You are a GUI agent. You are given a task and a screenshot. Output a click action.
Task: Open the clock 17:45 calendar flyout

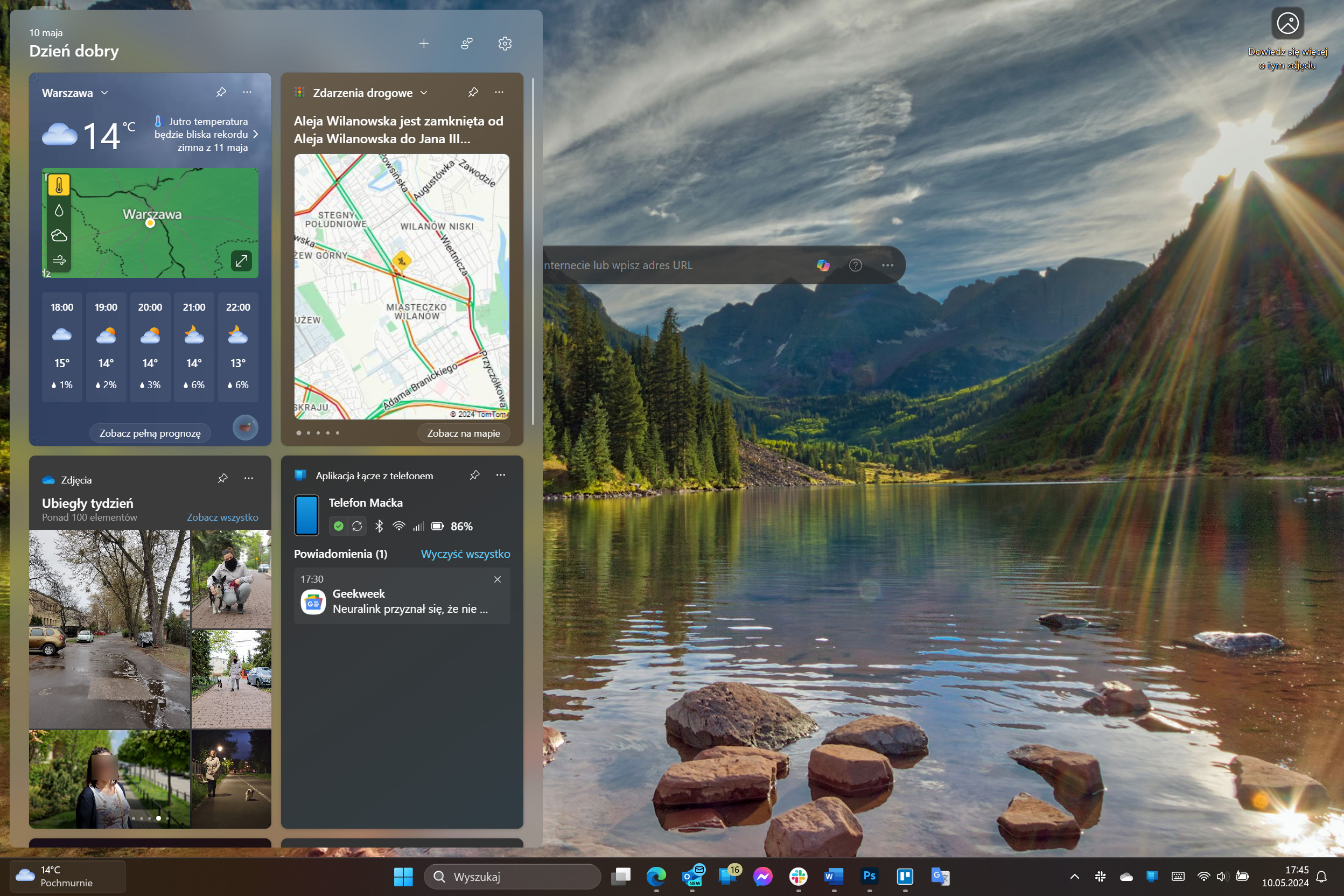tap(1285, 877)
